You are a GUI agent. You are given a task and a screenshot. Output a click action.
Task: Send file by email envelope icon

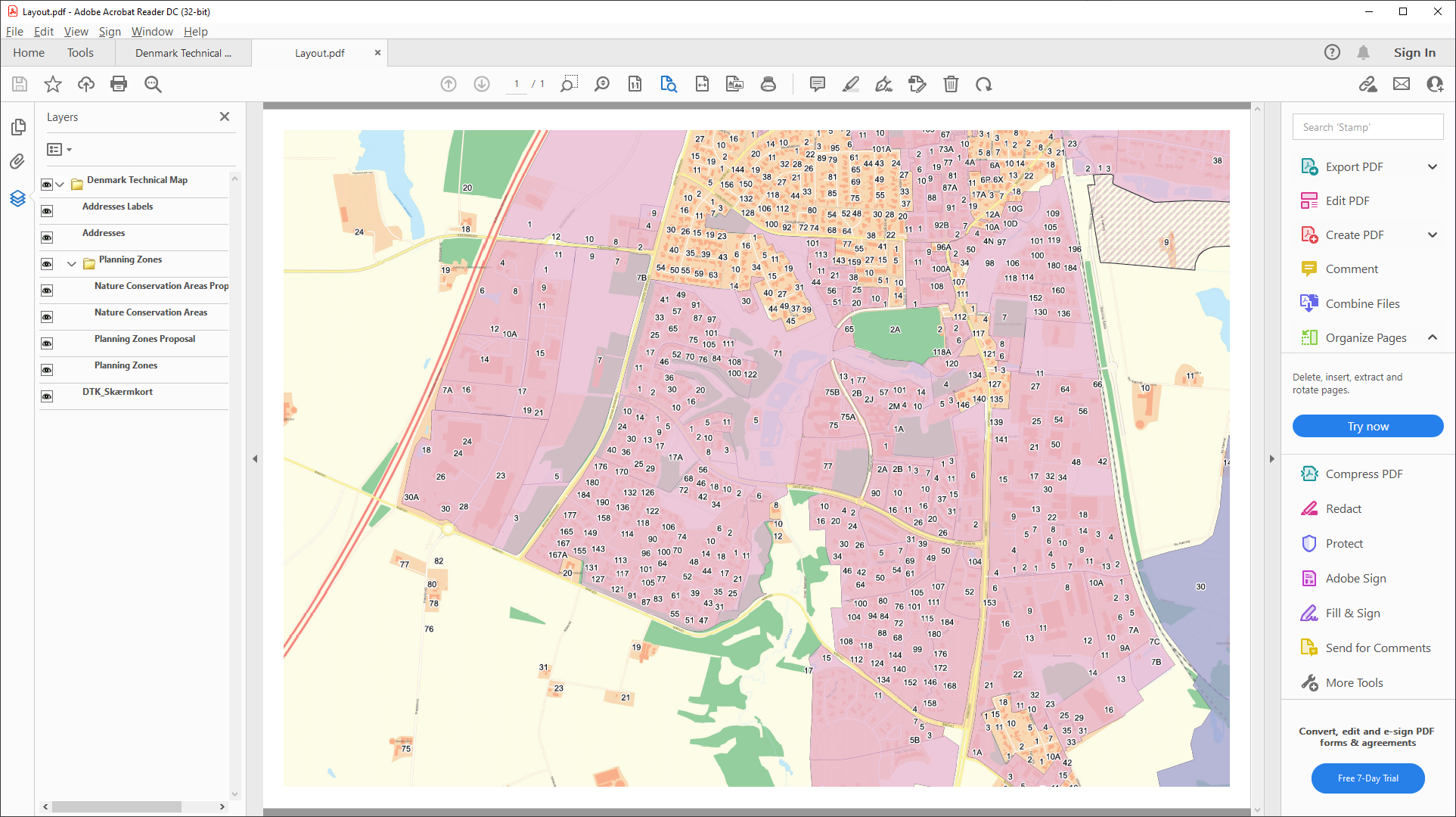click(x=1402, y=84)
